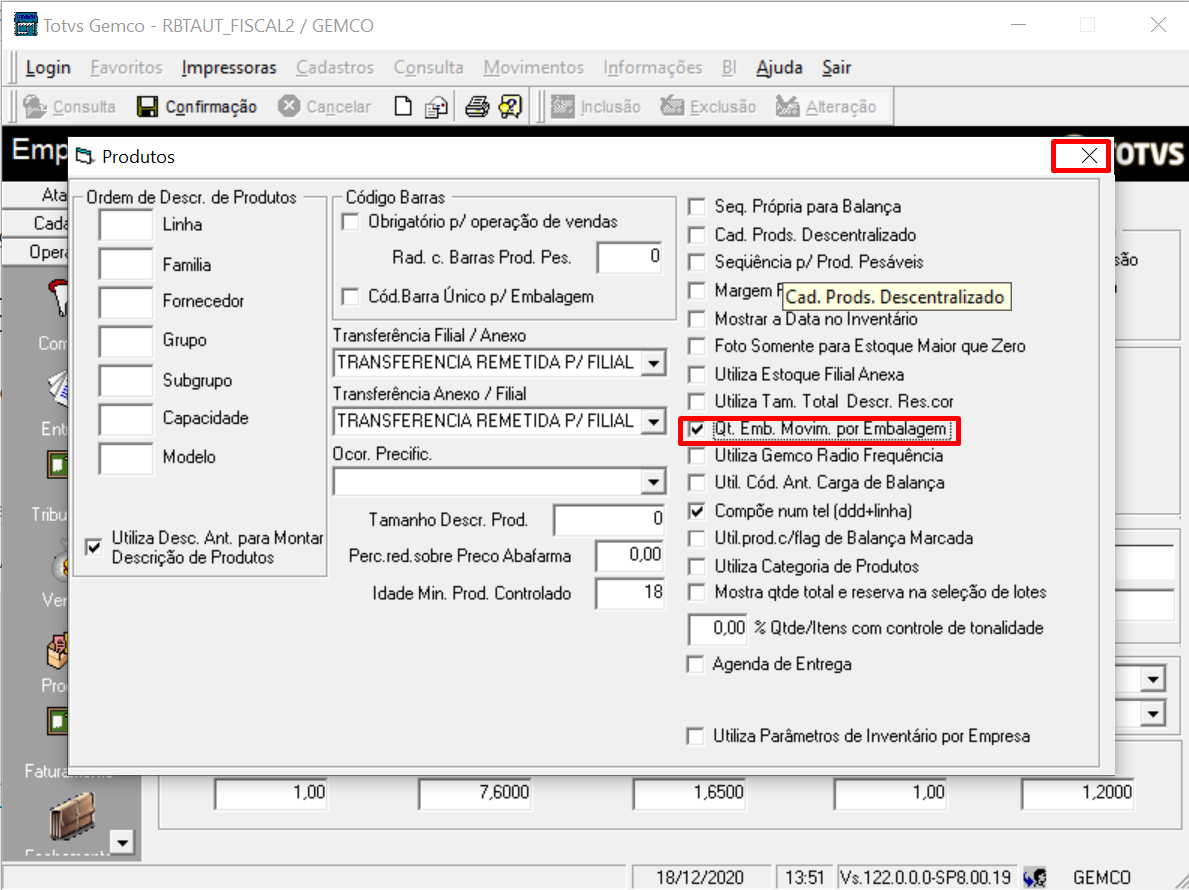Click the mail document toolbar icon
Viewport: 1189px width, 890px height.
coord(436,107)
